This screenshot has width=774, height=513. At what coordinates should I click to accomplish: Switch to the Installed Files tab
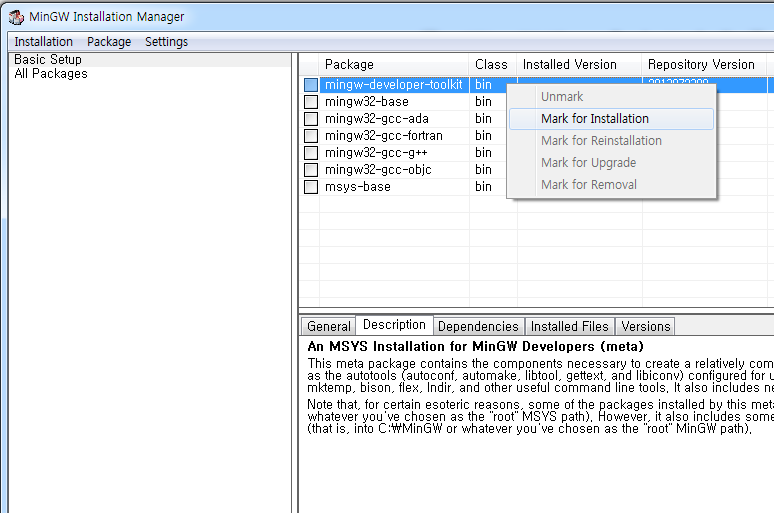coord(570,326)
